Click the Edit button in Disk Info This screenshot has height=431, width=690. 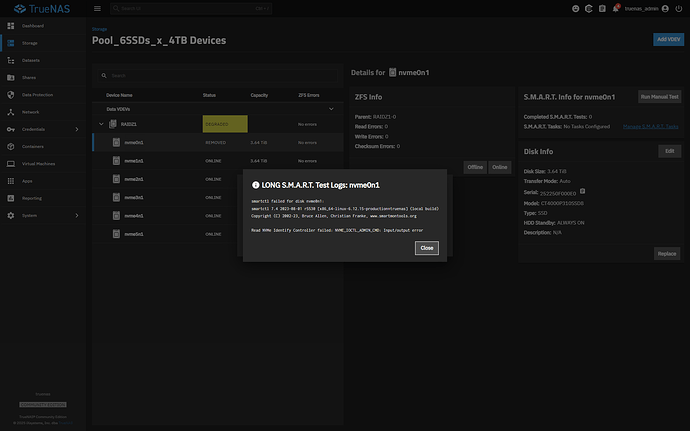pyautogui.click(x=669, y=151)
